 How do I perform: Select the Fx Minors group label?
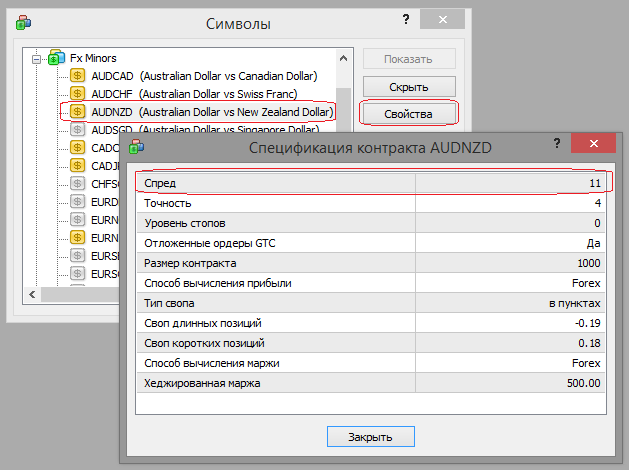(x=93, y=58)
